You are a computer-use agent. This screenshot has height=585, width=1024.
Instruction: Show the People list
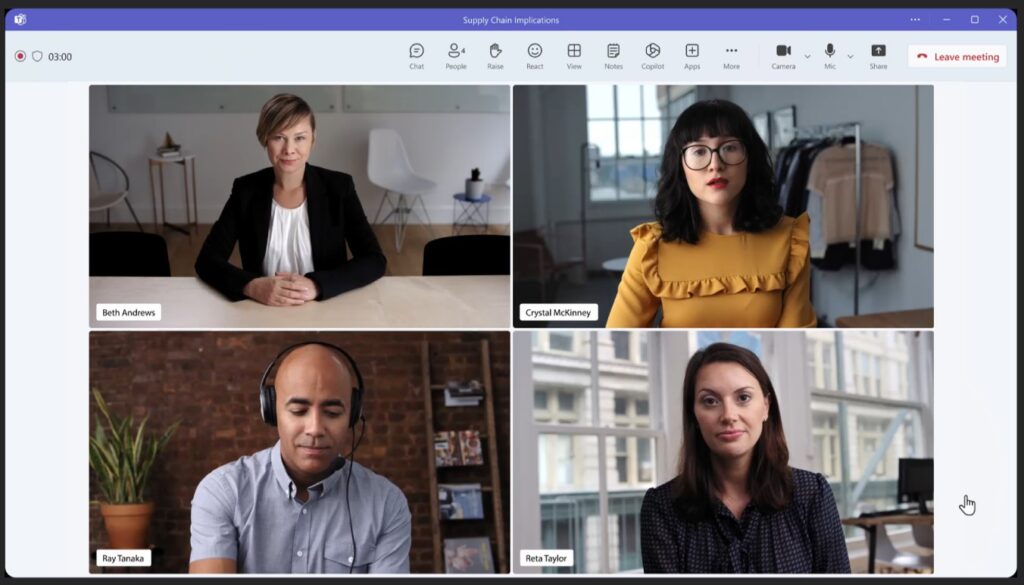[x=455, y=56]
